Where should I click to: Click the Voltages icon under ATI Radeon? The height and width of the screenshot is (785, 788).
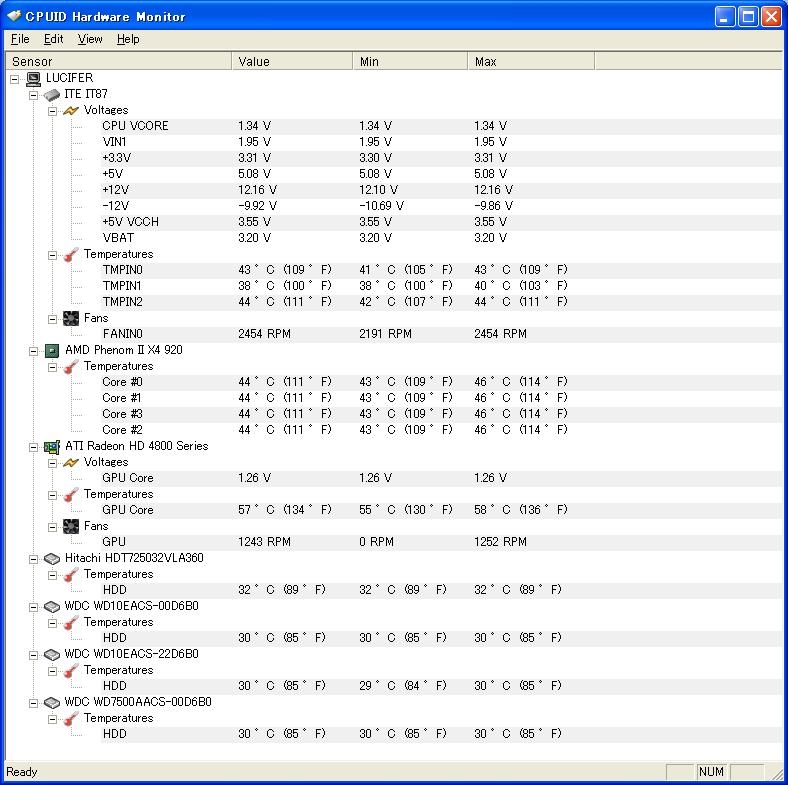pos(71,462)
